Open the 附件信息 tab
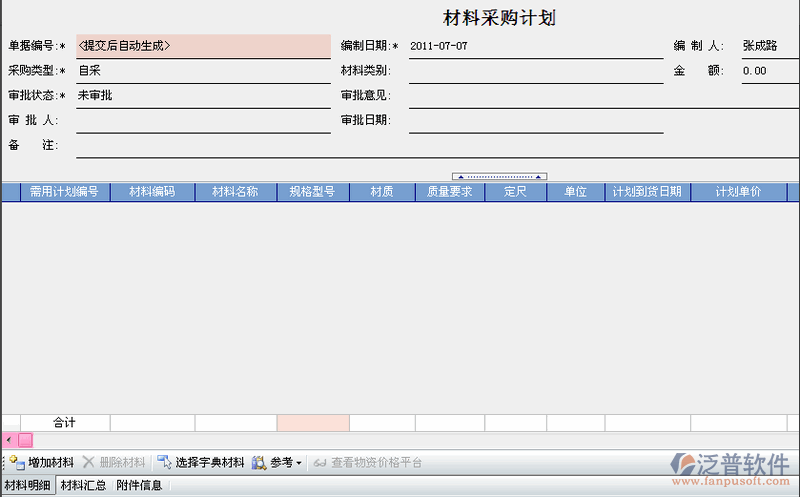 pyautogui.click(x=139, y=485)
